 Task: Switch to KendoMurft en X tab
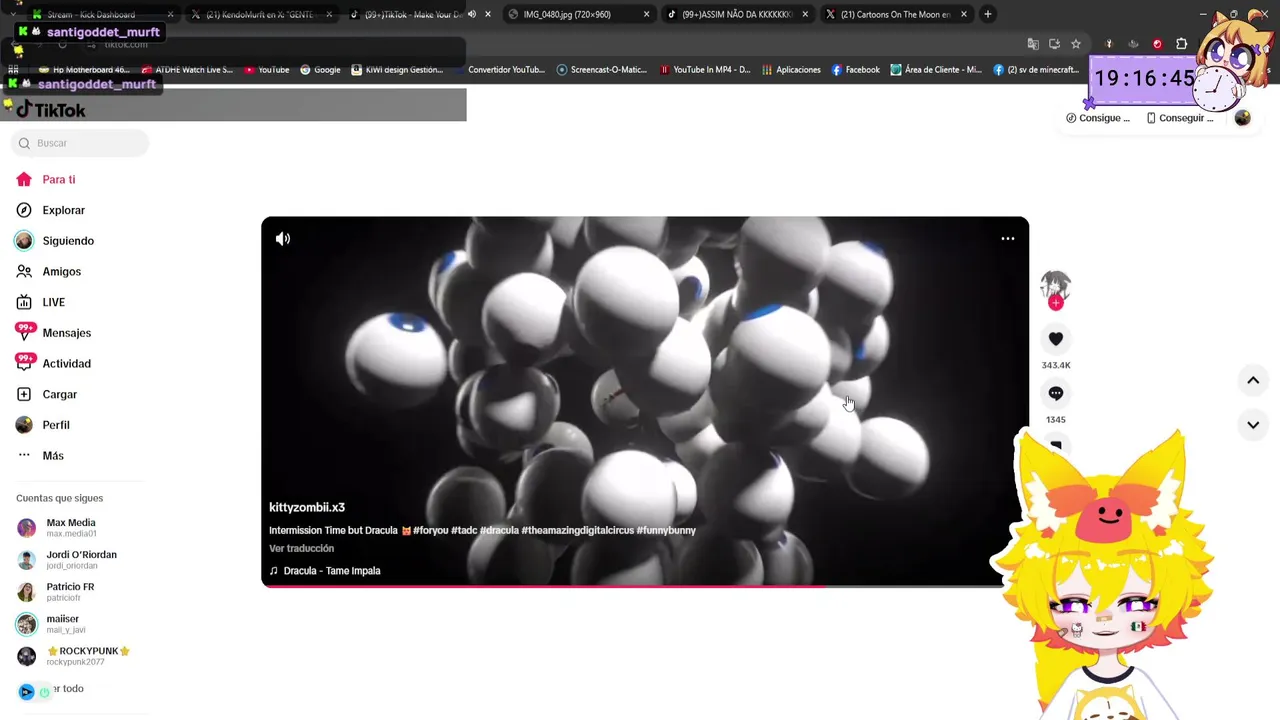[260, 15]
